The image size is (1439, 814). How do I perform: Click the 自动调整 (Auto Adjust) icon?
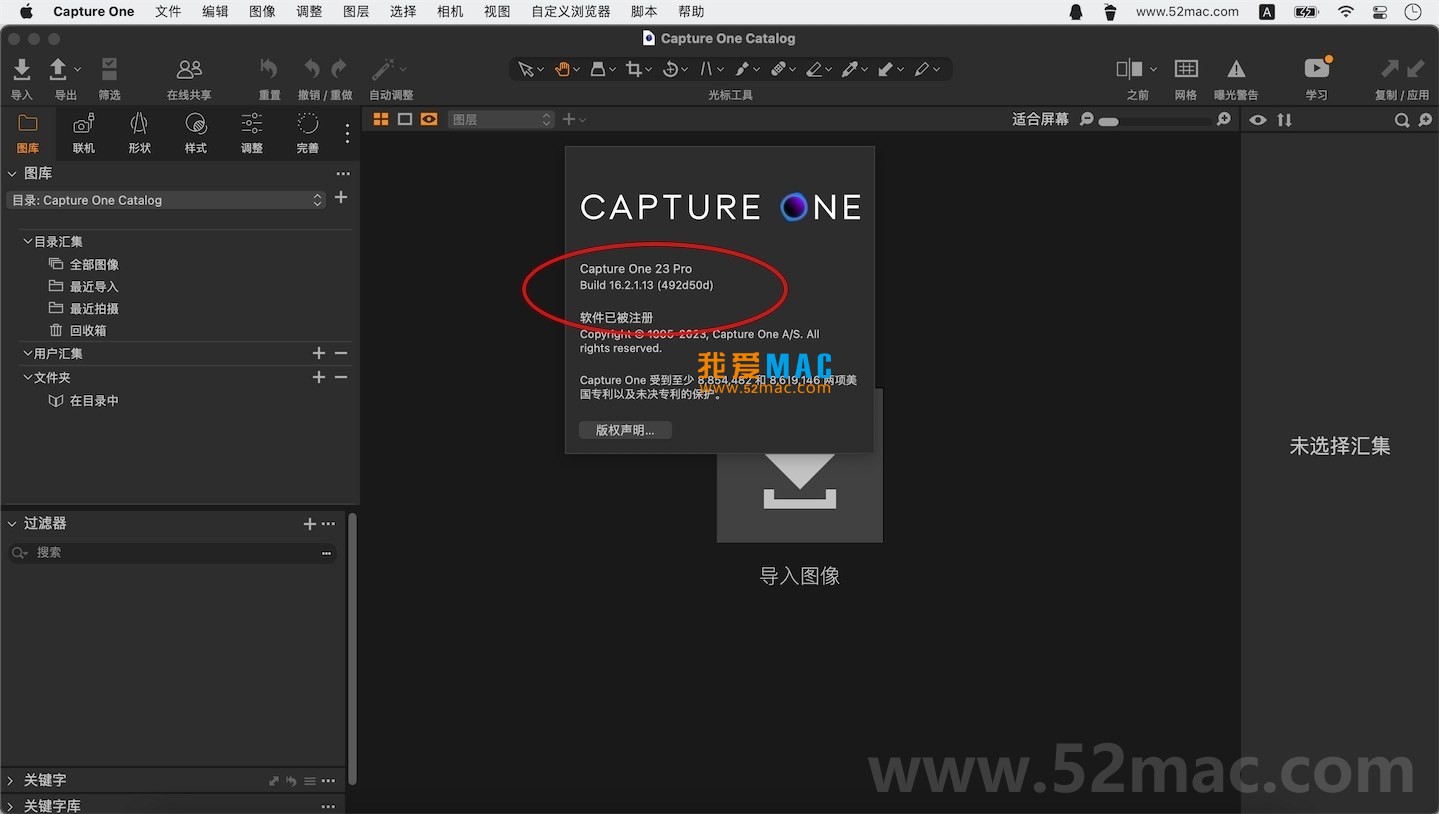pos(385,69)
